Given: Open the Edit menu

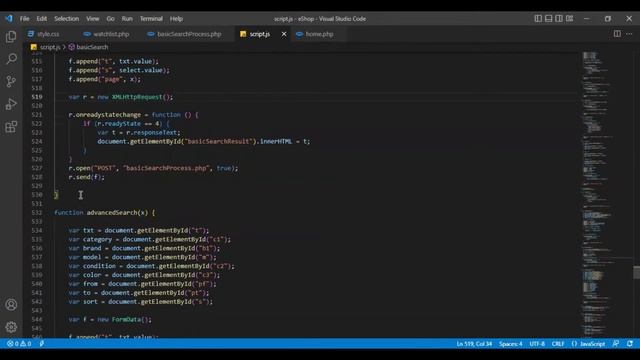Looking at the screenshot, I should (42, 19).
